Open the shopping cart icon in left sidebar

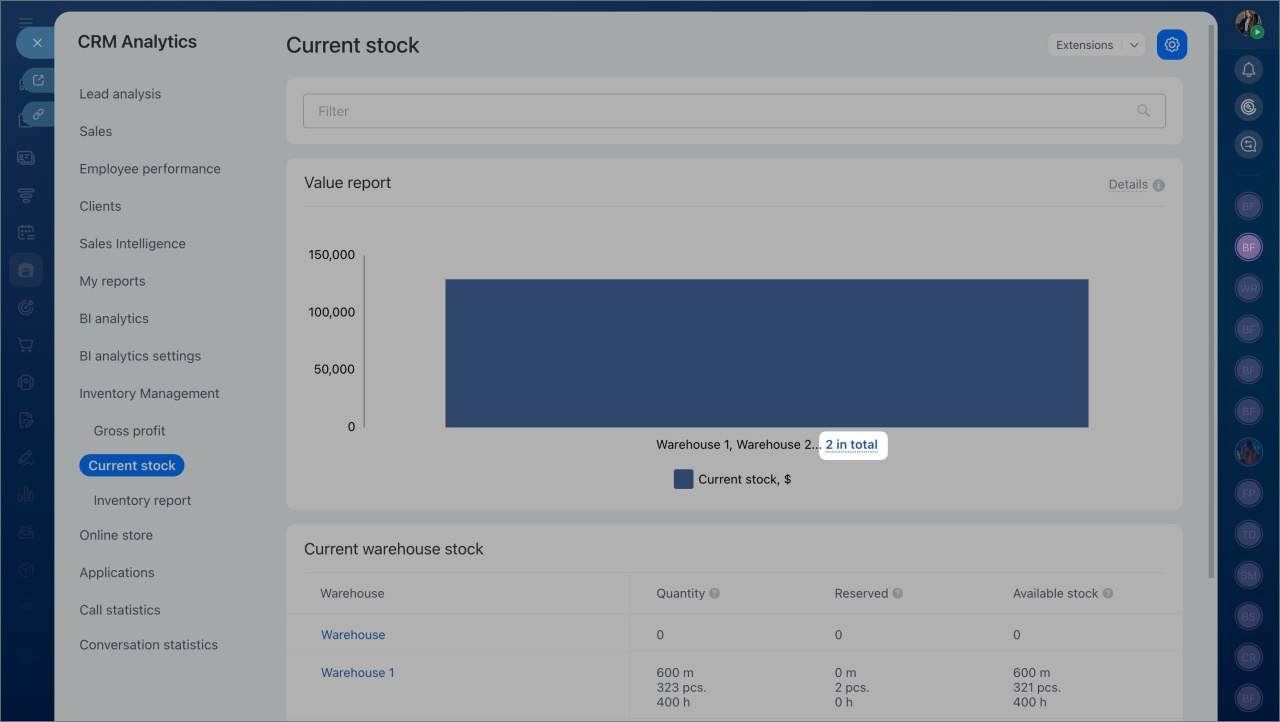click(x=26, y=345)
